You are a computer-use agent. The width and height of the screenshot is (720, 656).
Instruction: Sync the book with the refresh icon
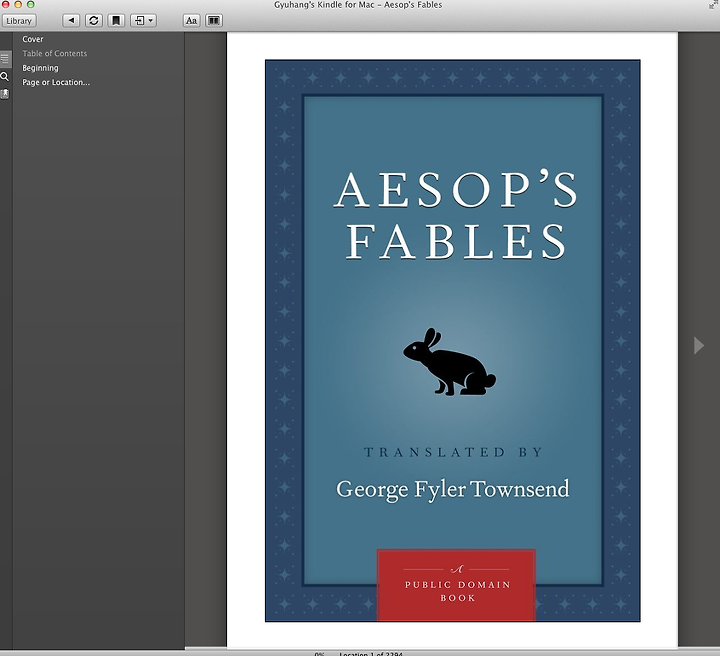pos(94,21)
